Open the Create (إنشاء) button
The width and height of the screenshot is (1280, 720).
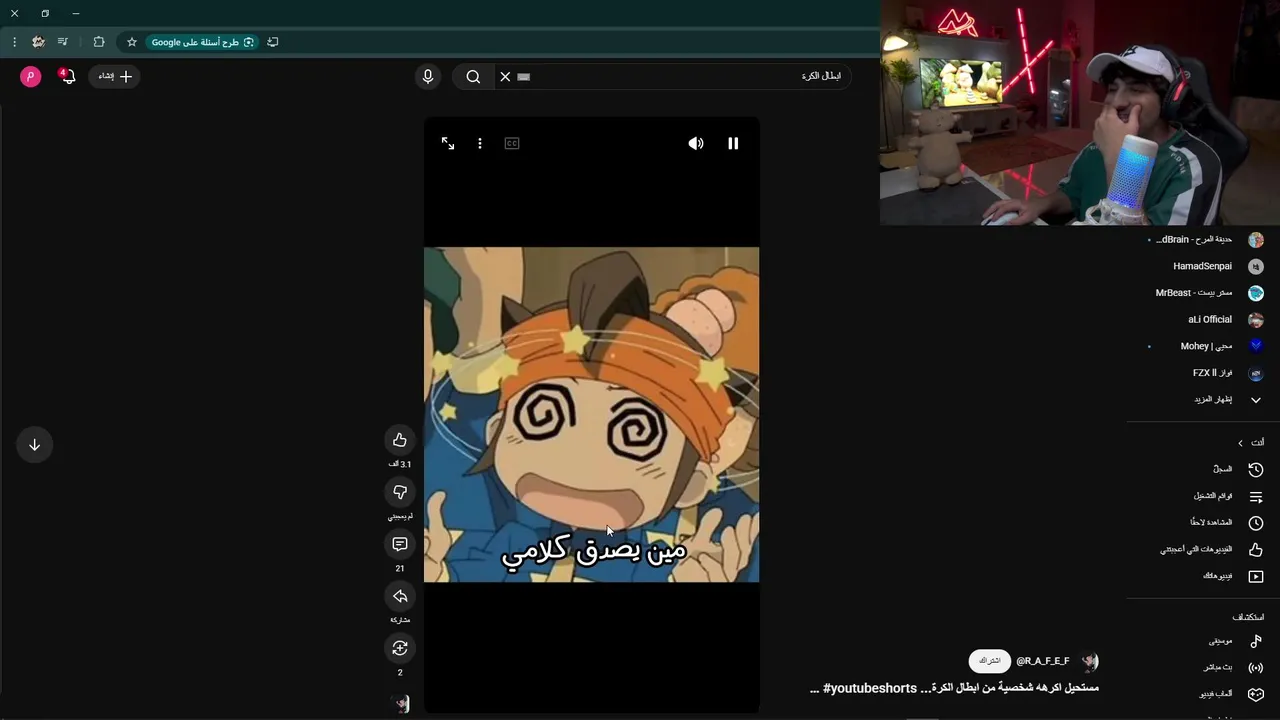114,76
